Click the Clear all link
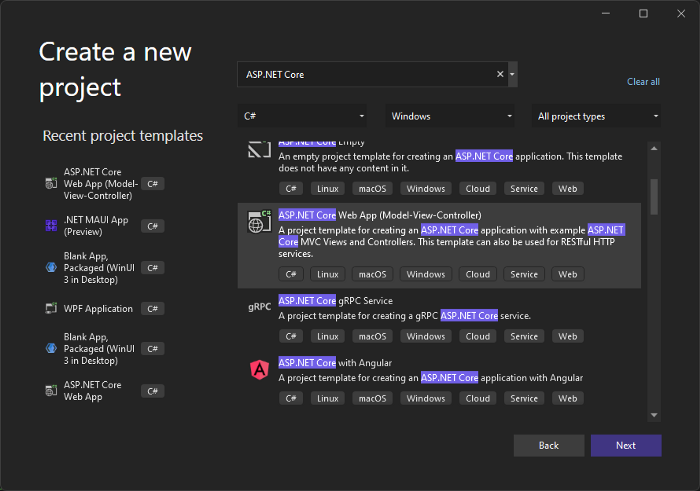Image resolution: width=700 pixels, height=491 pixels. coord(643,82)
